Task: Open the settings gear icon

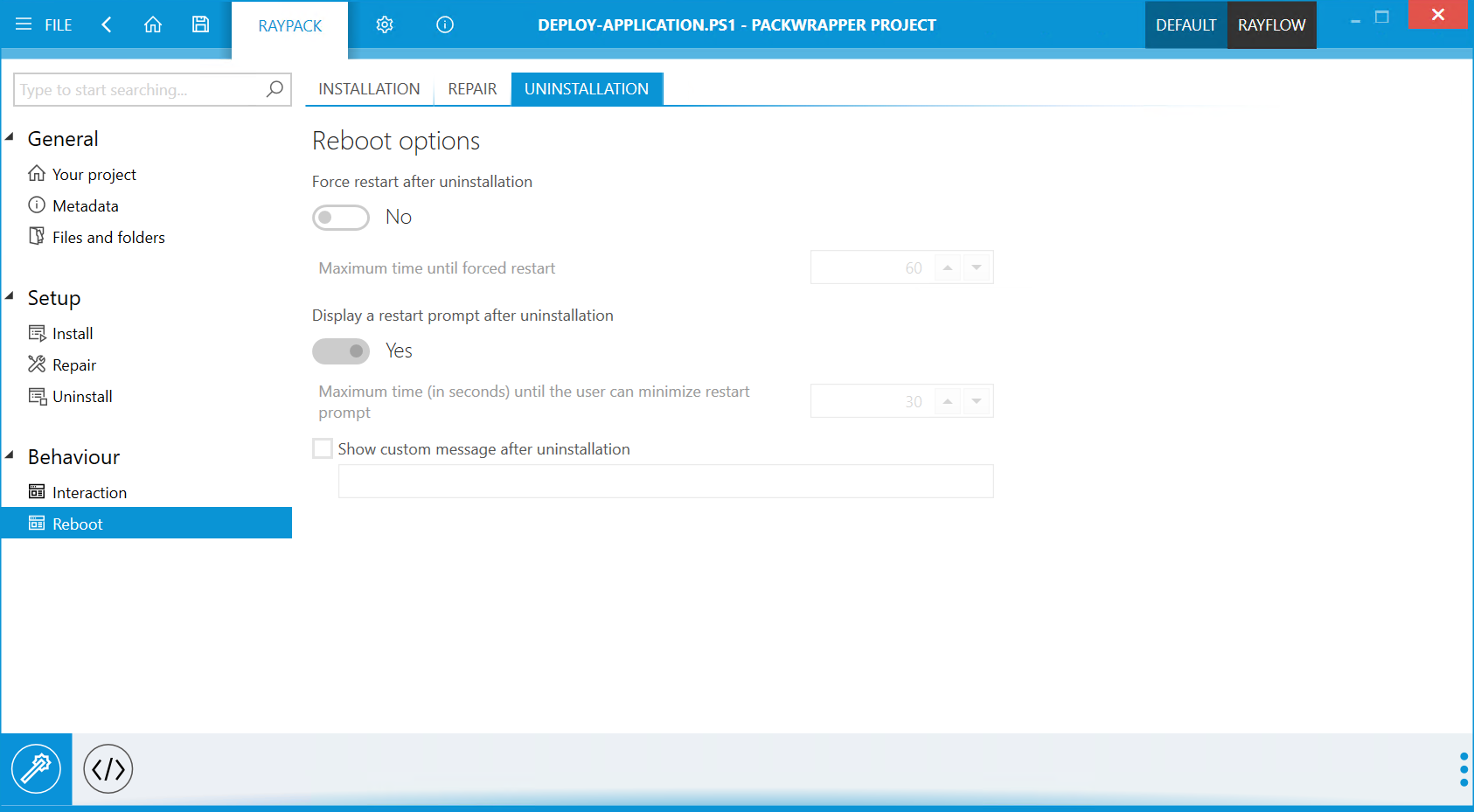Action: (x=385, y=24)
